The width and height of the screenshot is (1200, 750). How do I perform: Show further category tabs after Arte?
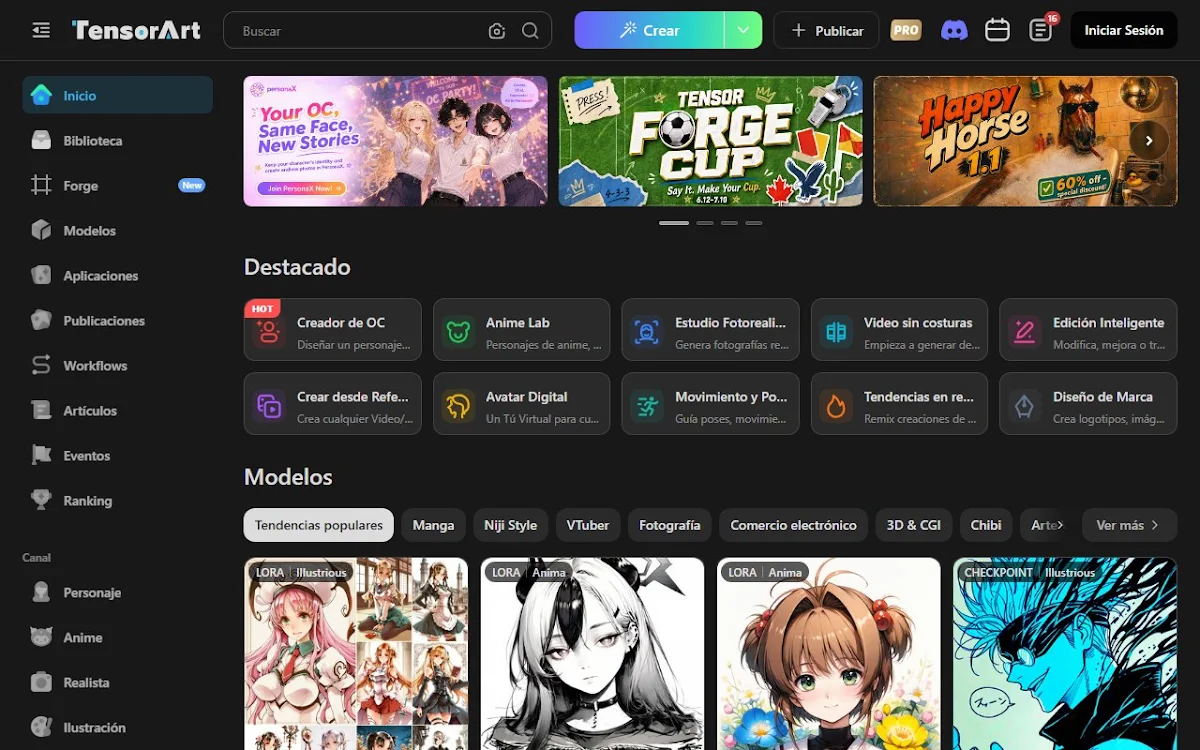coord(1060,525)
